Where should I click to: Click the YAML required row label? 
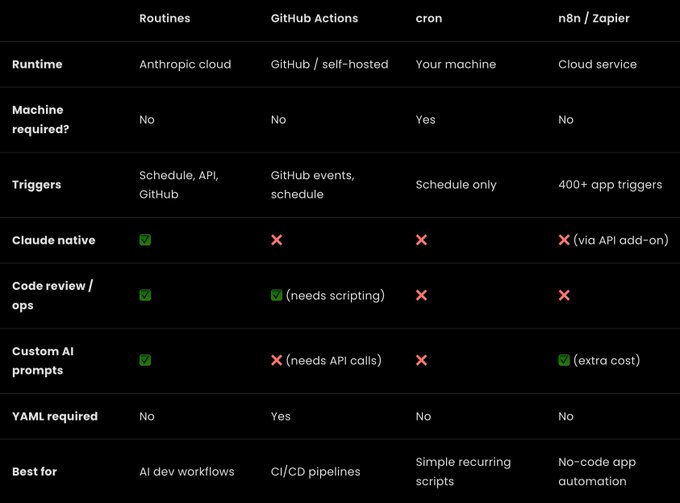click(55, 416)
